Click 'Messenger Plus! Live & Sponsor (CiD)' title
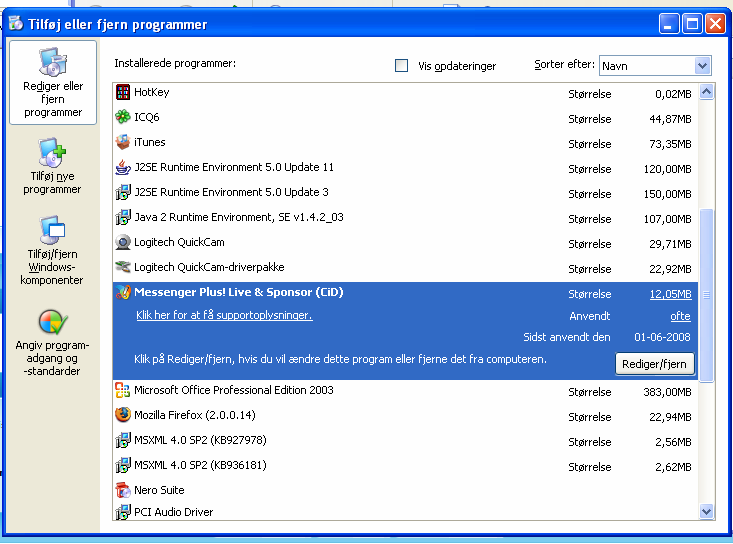Screen dimensions: 733x544 click(x=238, y=292)
